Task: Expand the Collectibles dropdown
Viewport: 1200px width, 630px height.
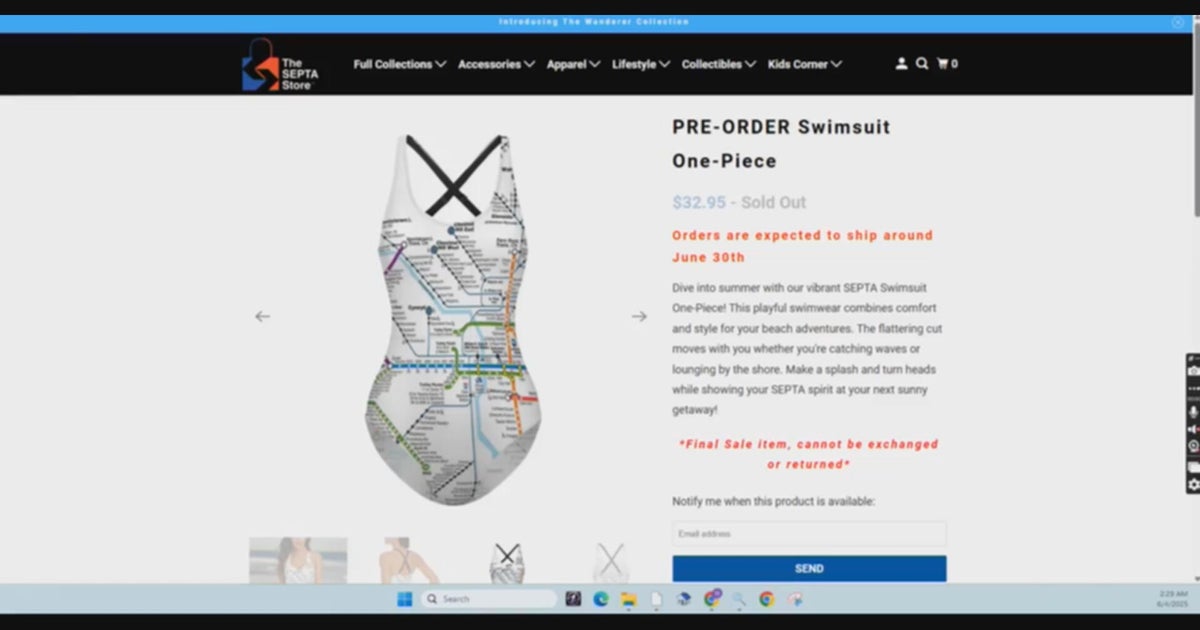Action: click(718, 63)
